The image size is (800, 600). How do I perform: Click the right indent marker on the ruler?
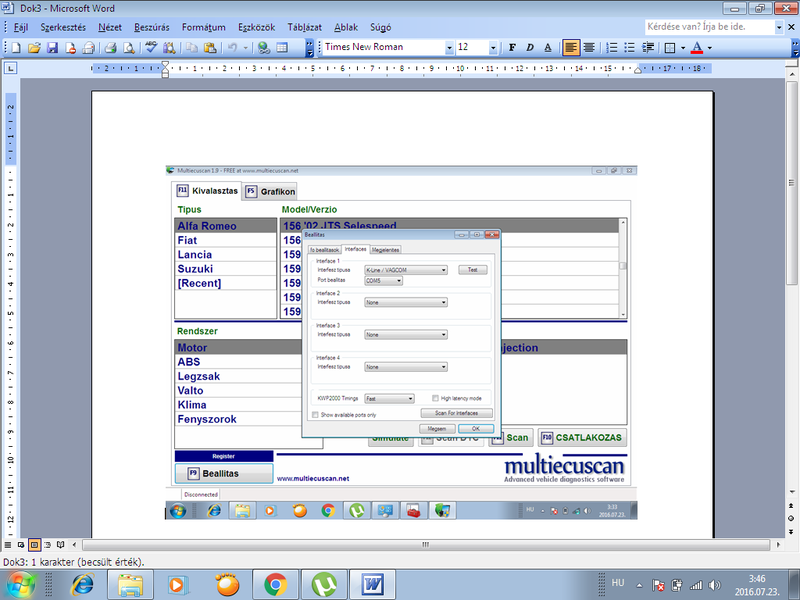638,71
